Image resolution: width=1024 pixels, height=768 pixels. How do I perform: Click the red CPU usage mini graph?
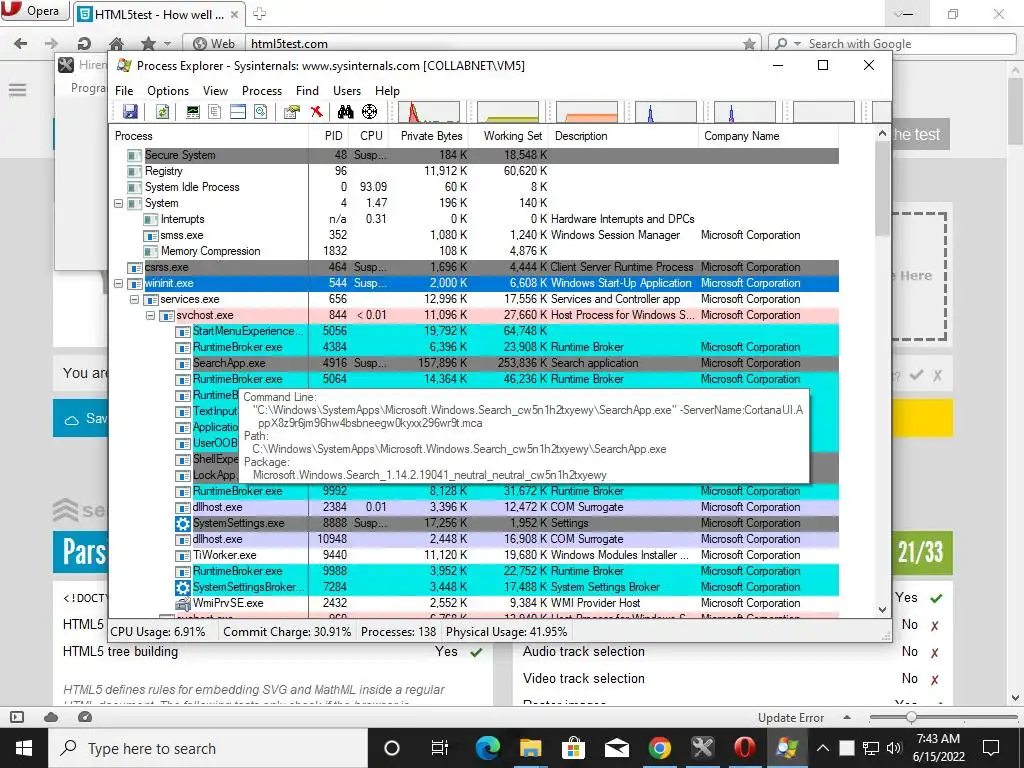[x=429, y=112]
